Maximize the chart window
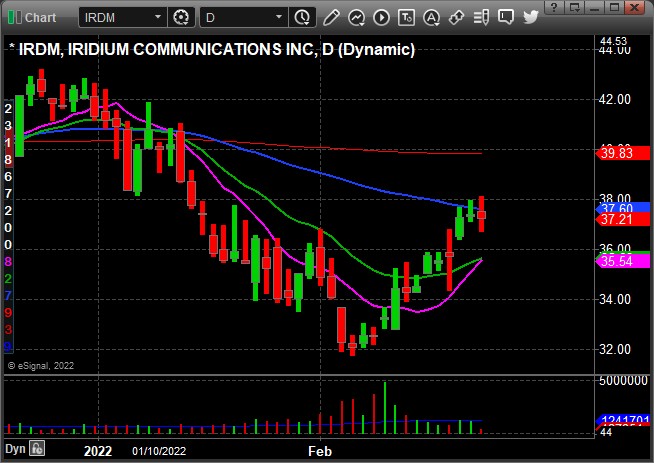 pyautogui.click(x=614, y=8)
